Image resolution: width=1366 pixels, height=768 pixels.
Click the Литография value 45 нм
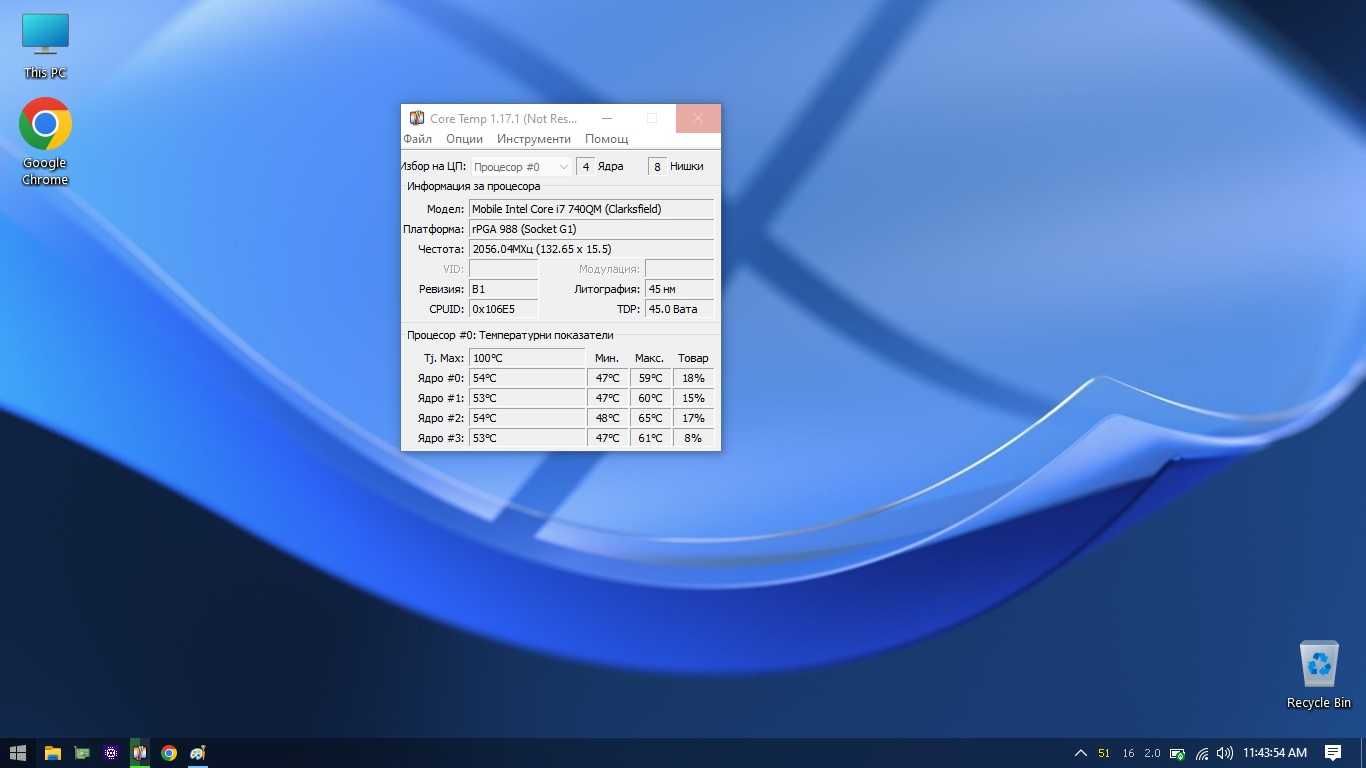coord(679,289)
